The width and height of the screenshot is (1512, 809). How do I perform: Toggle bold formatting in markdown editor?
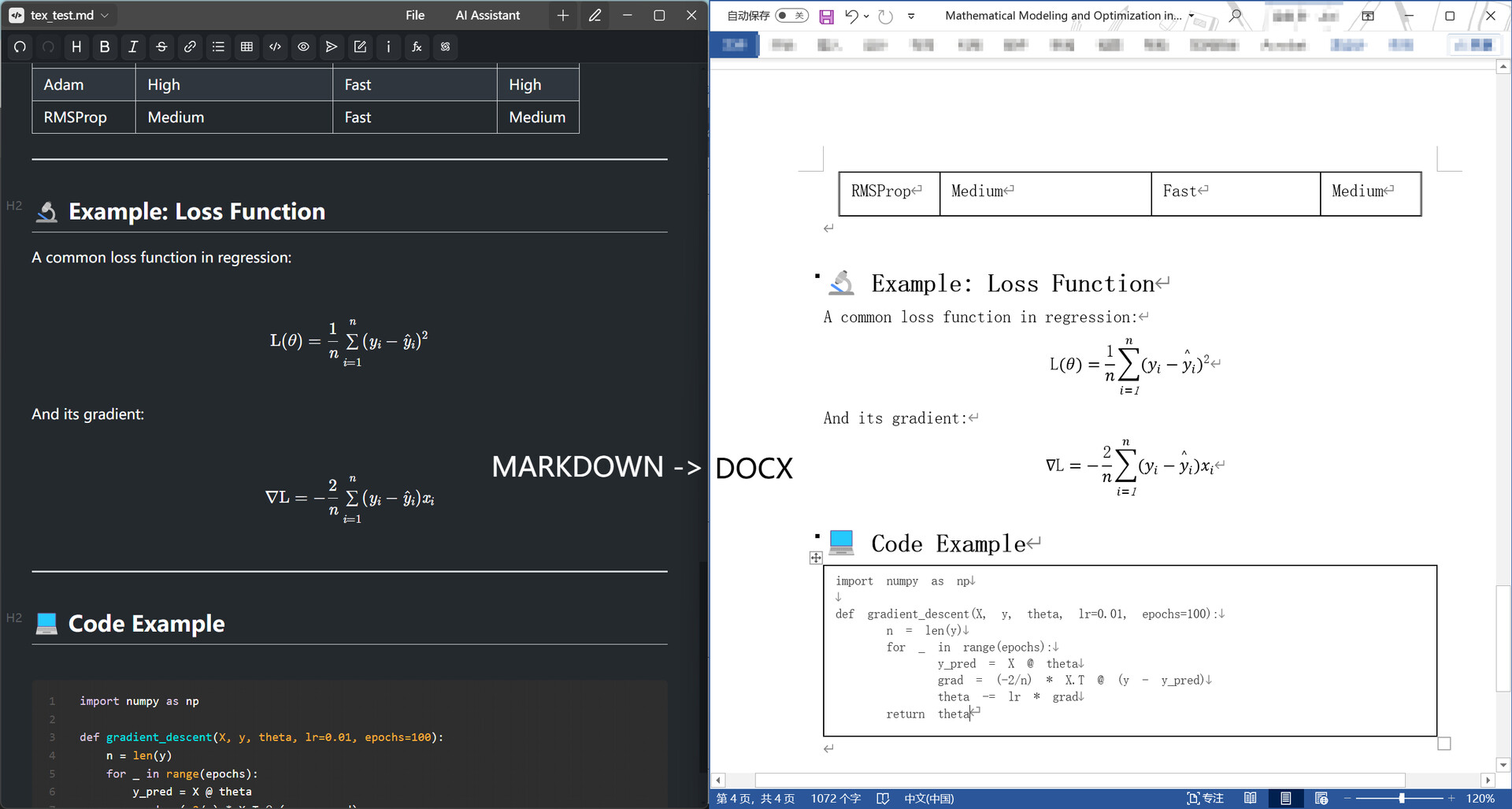[x=105, y=47]
